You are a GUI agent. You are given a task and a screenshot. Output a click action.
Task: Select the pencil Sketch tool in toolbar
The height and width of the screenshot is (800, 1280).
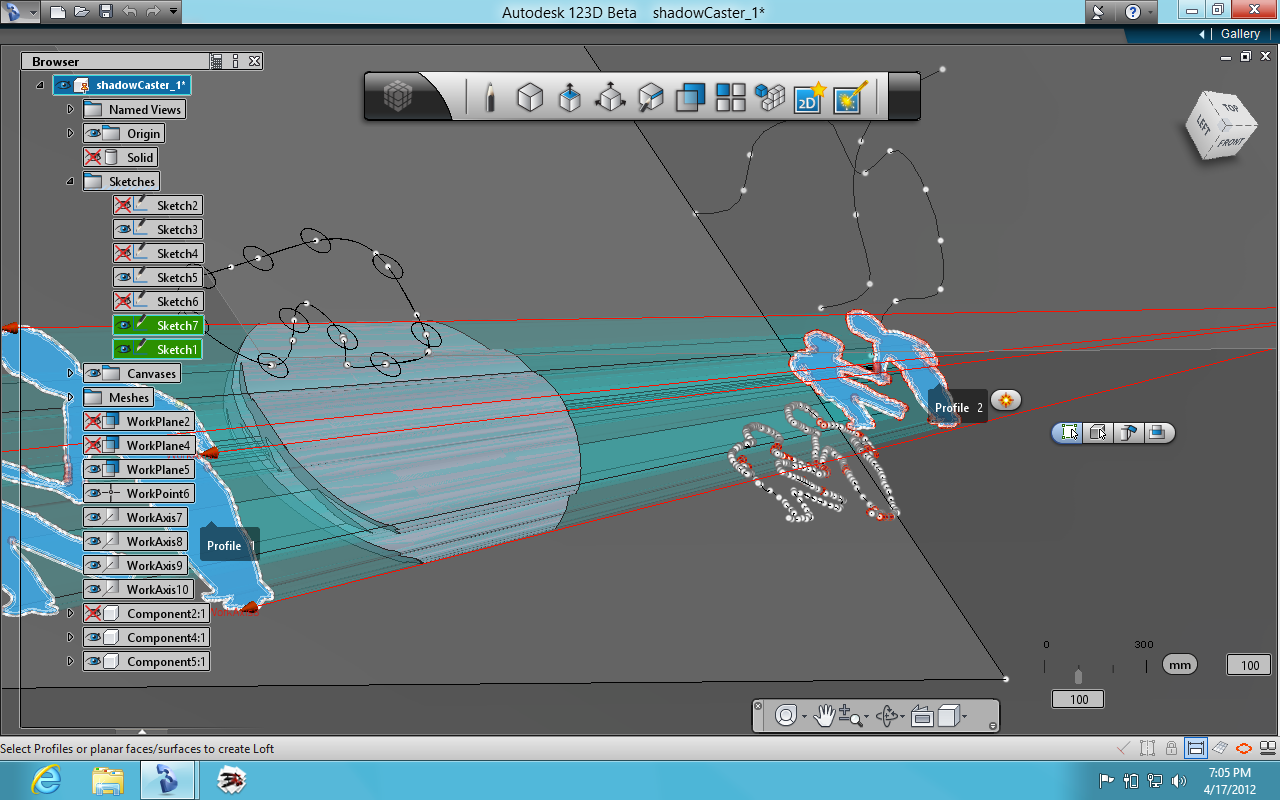[x=490, y=97]
